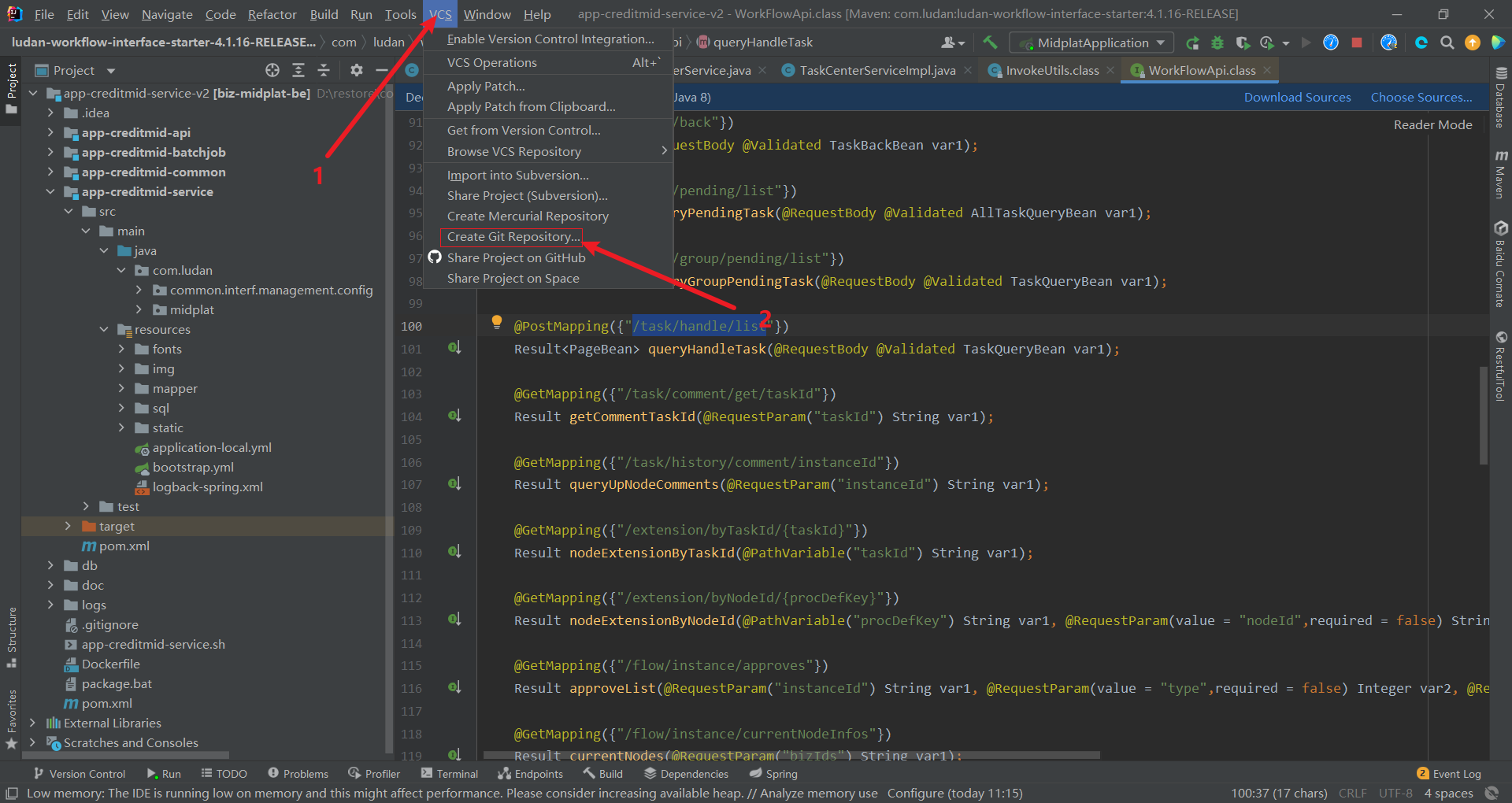The image size is (1512, 803).
Task: Select Get from Version Control...
Action: tap(548, 130)
